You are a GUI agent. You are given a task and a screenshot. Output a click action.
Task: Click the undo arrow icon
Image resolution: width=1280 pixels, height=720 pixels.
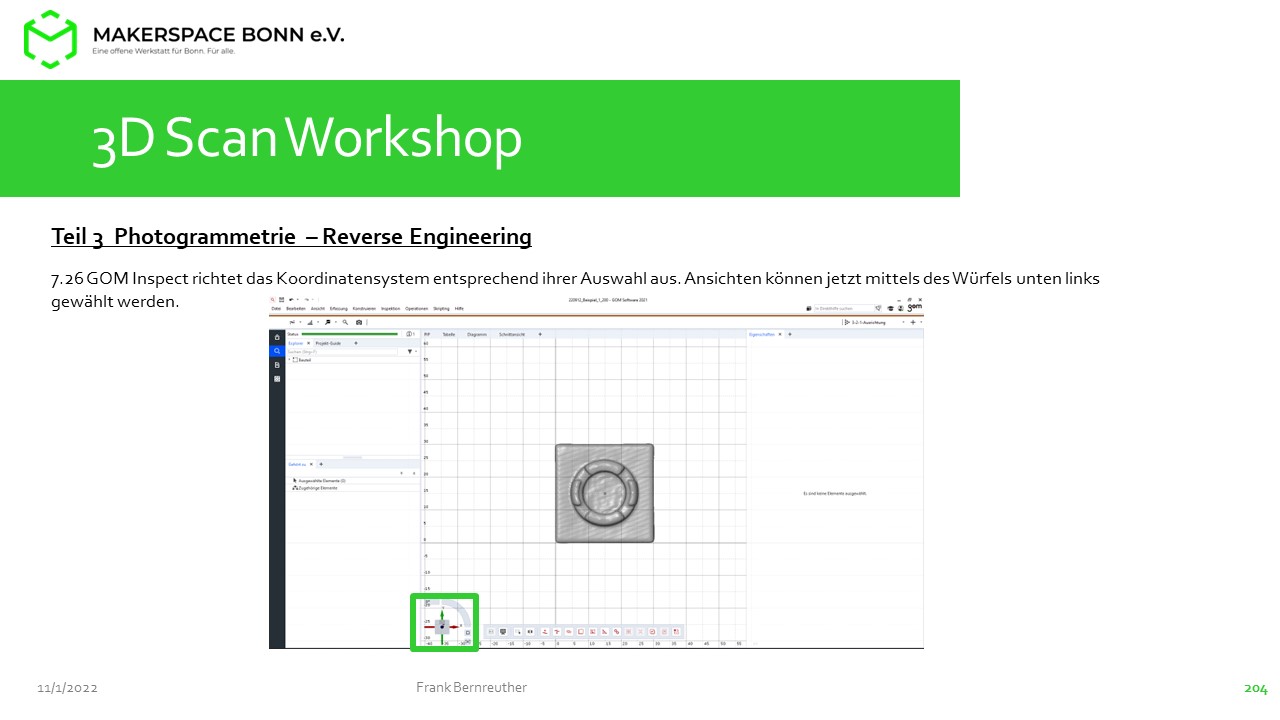point(291,299)
